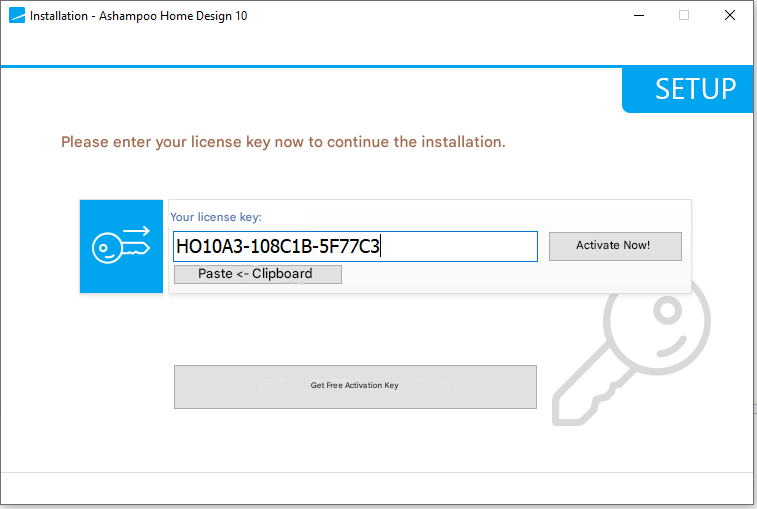Click 'Please enter your license key' prompt text
This screenshot has height=509, width=757.
coord(283,142)
